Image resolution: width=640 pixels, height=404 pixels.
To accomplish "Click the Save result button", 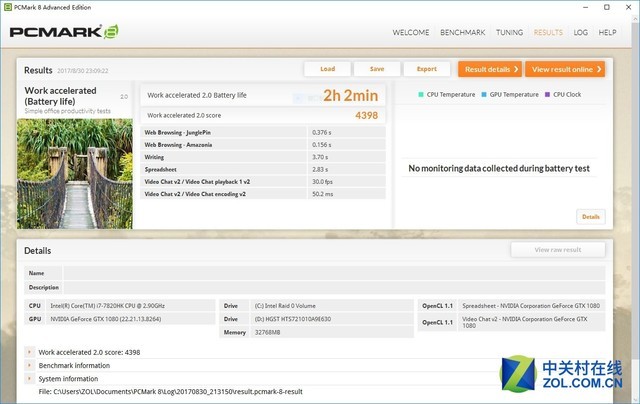I will 376,69.
